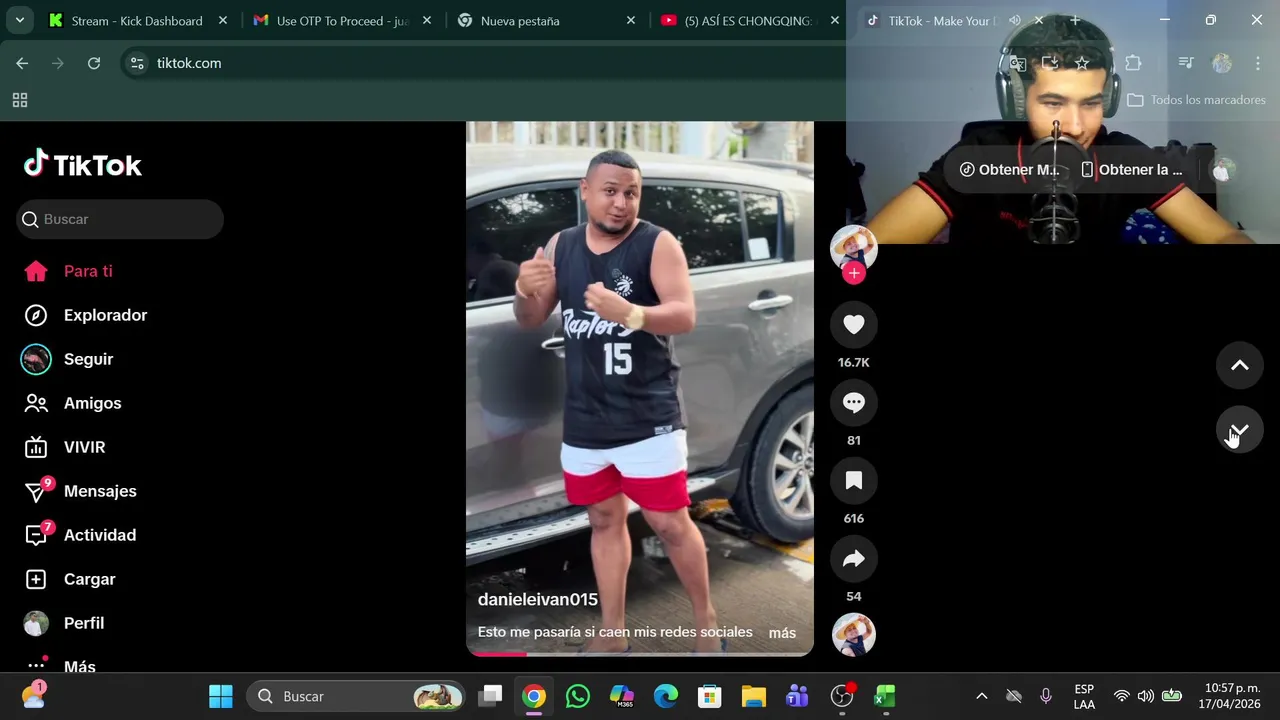
Task: Click the TikTok logo
Action: point(83,164)
